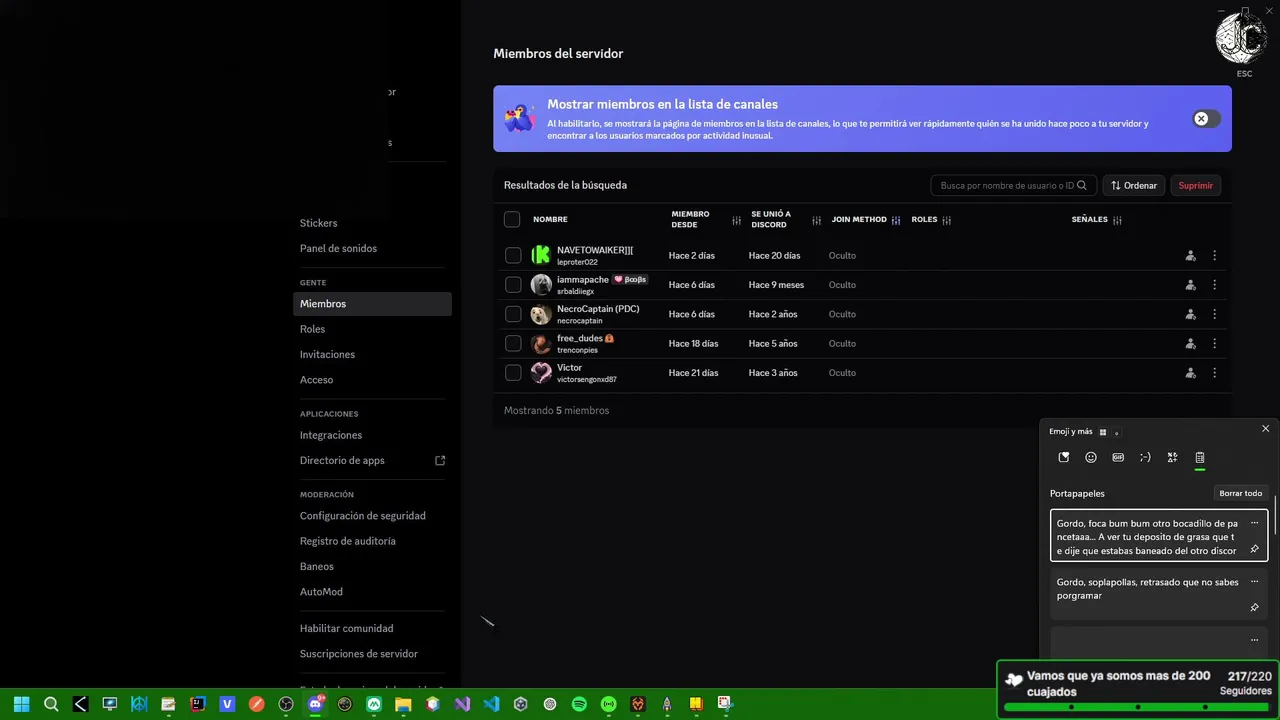Select the clipboard history tab icon
Viewport: 1280px width, 720px height.
(x=1200, y=457)
